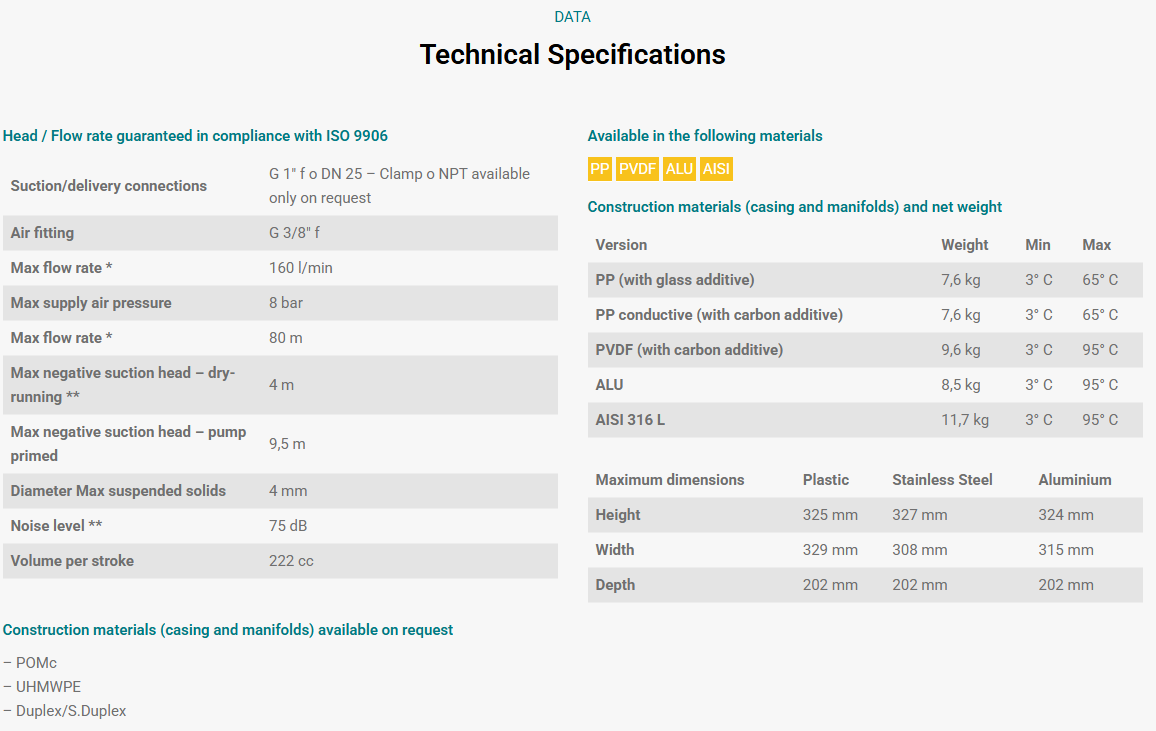Image resolution: width=1156 pixels, height=731 pixels.
Task: Click the Stainless Steel column header
Action: click(x=942, y=480)
